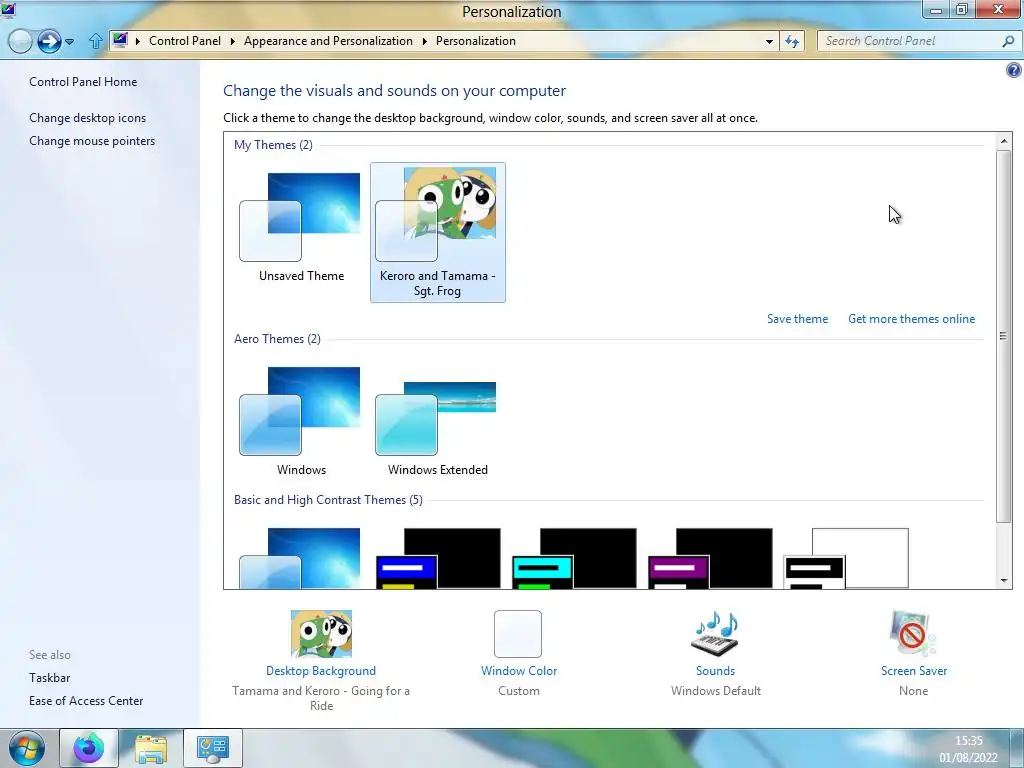The height and width of the screenshot is (768, 1024).
Task: Click the search magnifier icon
Action: (x=1008, y=41)
